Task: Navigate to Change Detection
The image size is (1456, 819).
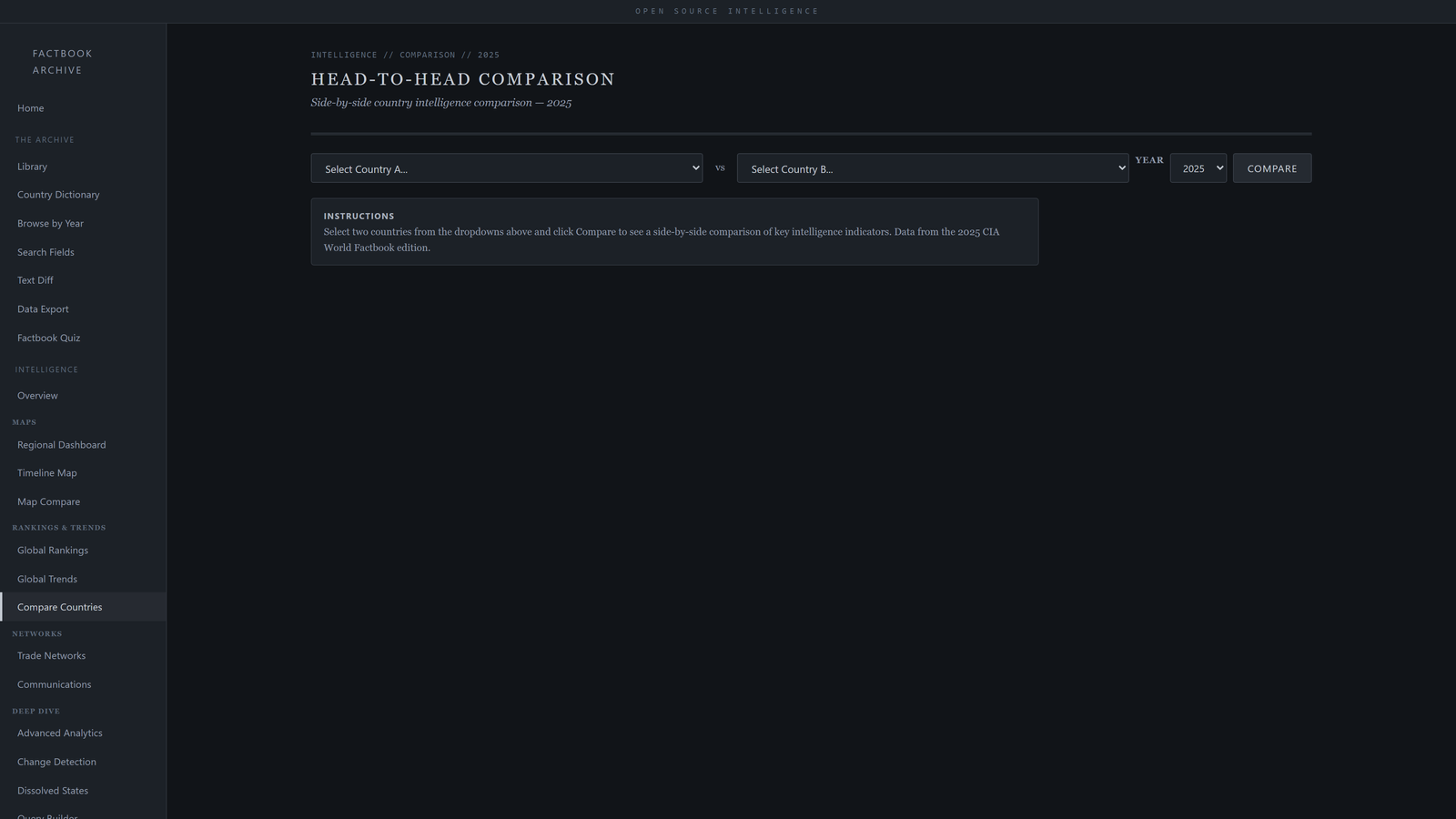Action: click(x=56, y=763)
